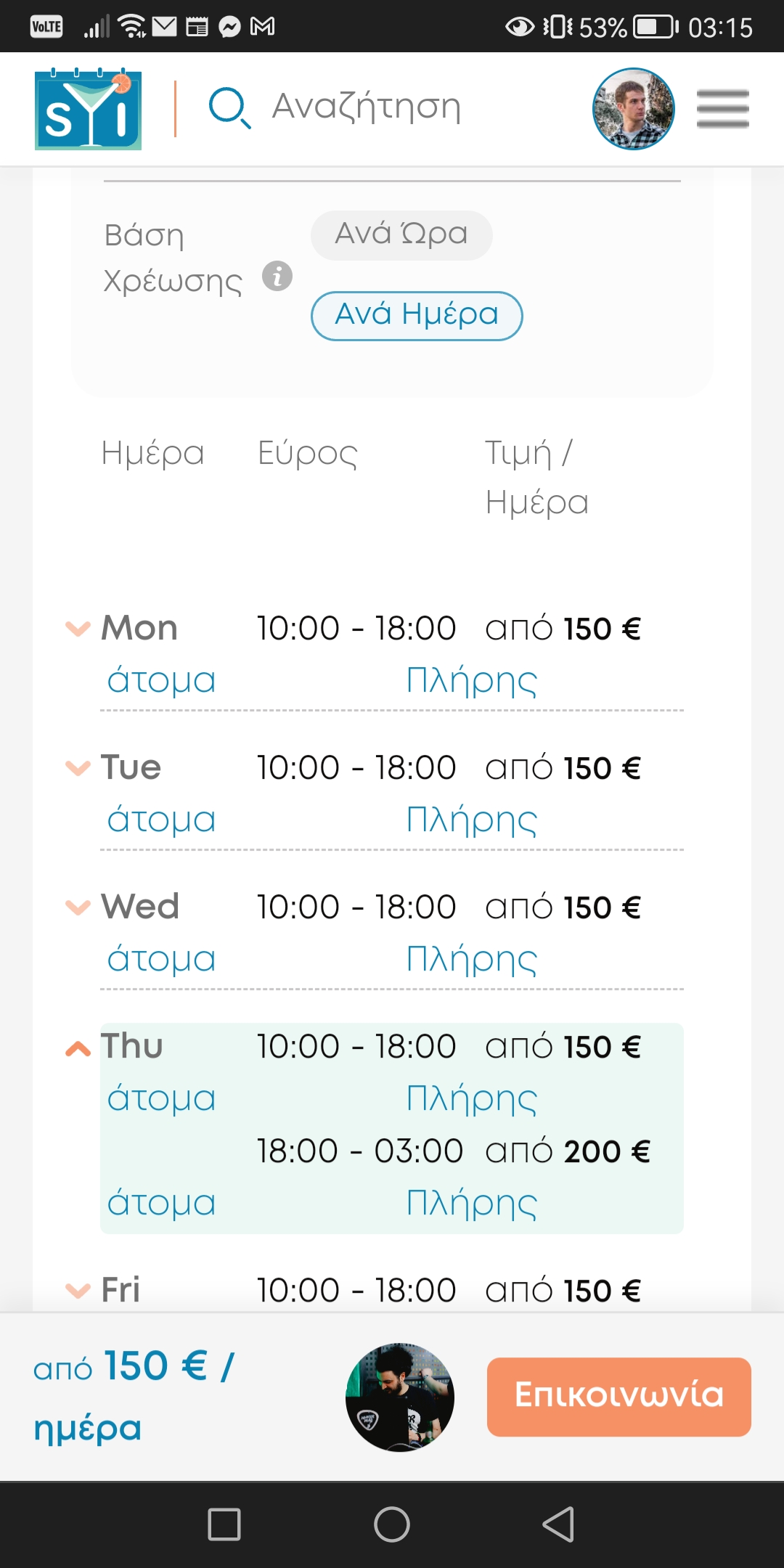Tap άτομα link under Tue
Viewport: 784px width, 1568px height.
[161, 820]
